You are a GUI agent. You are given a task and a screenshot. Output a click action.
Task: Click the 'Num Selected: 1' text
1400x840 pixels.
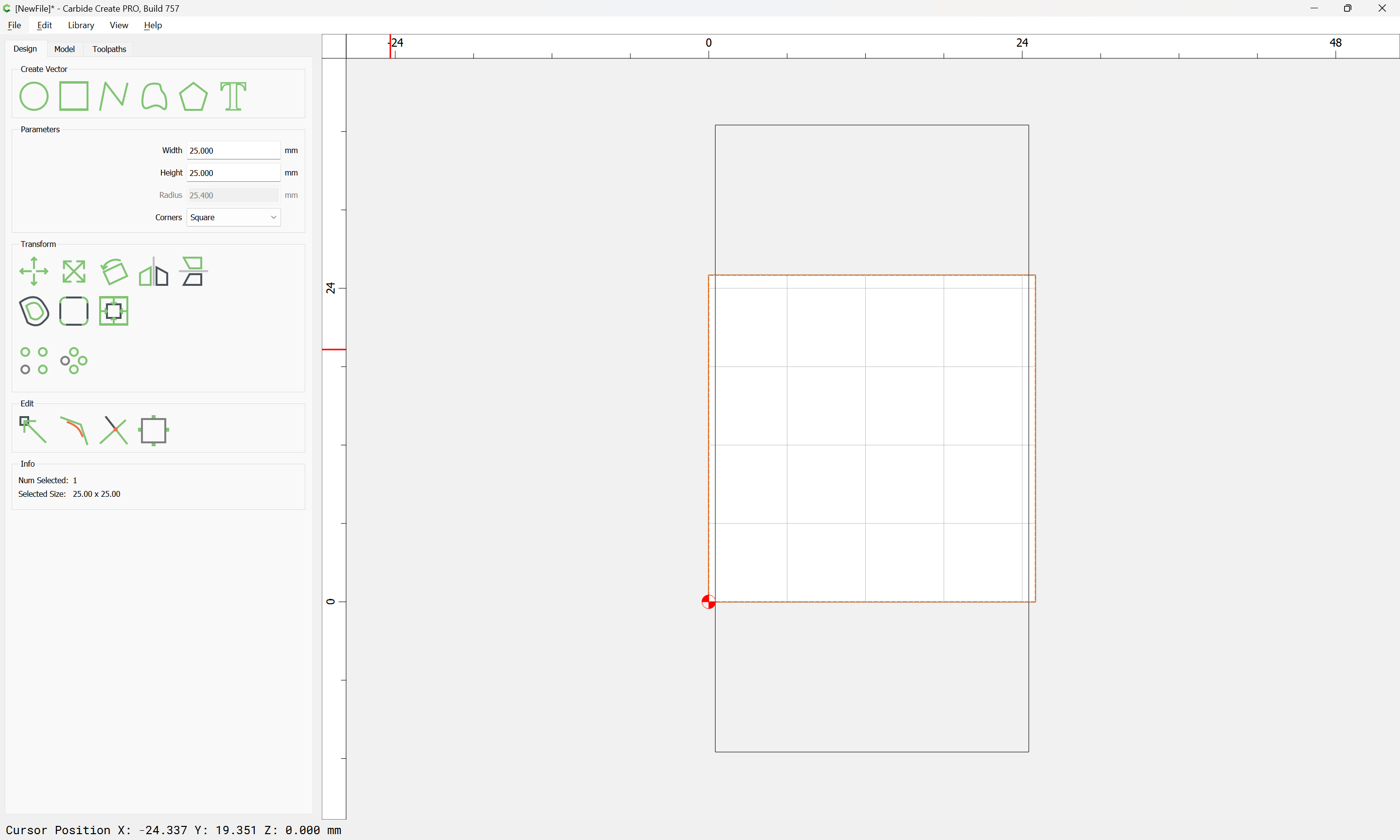pyautogui.click(x=48, y=481)
